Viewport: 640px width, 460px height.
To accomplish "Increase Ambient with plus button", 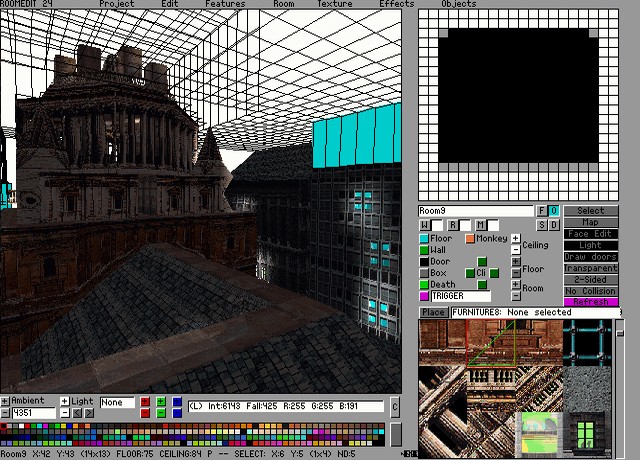I will pos(5,401).
